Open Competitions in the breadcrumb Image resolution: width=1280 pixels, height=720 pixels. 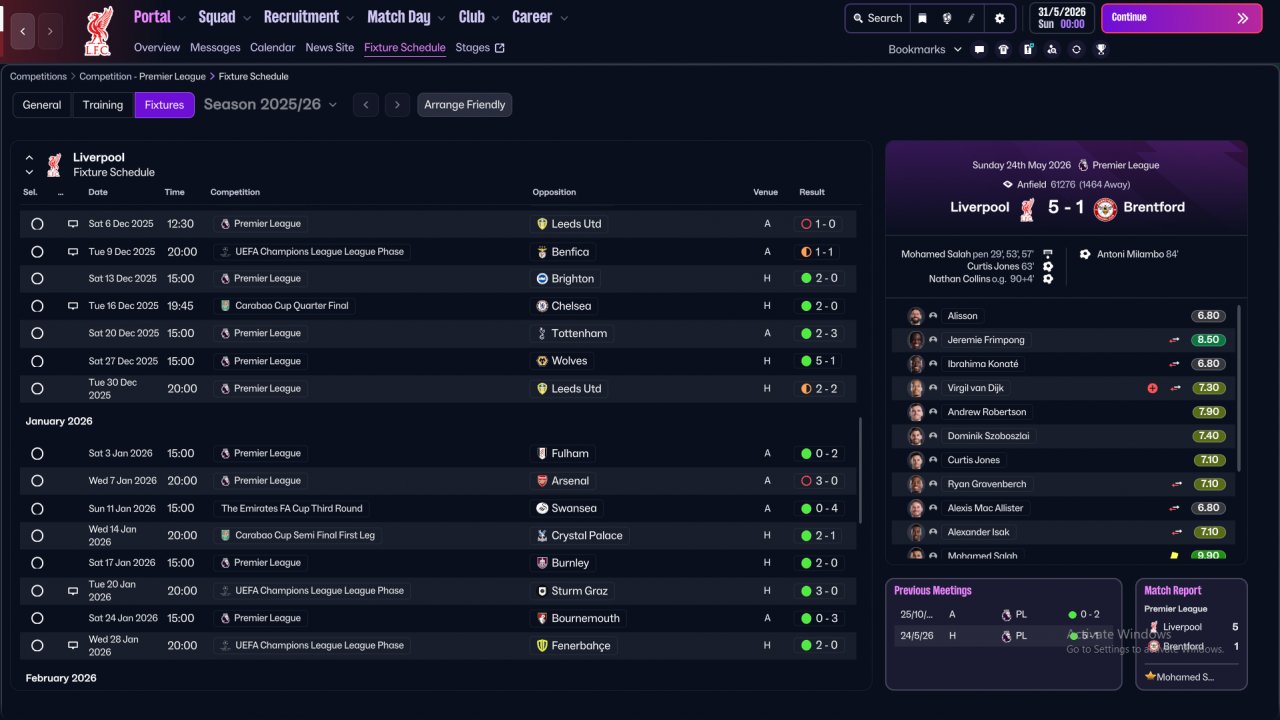38,76
